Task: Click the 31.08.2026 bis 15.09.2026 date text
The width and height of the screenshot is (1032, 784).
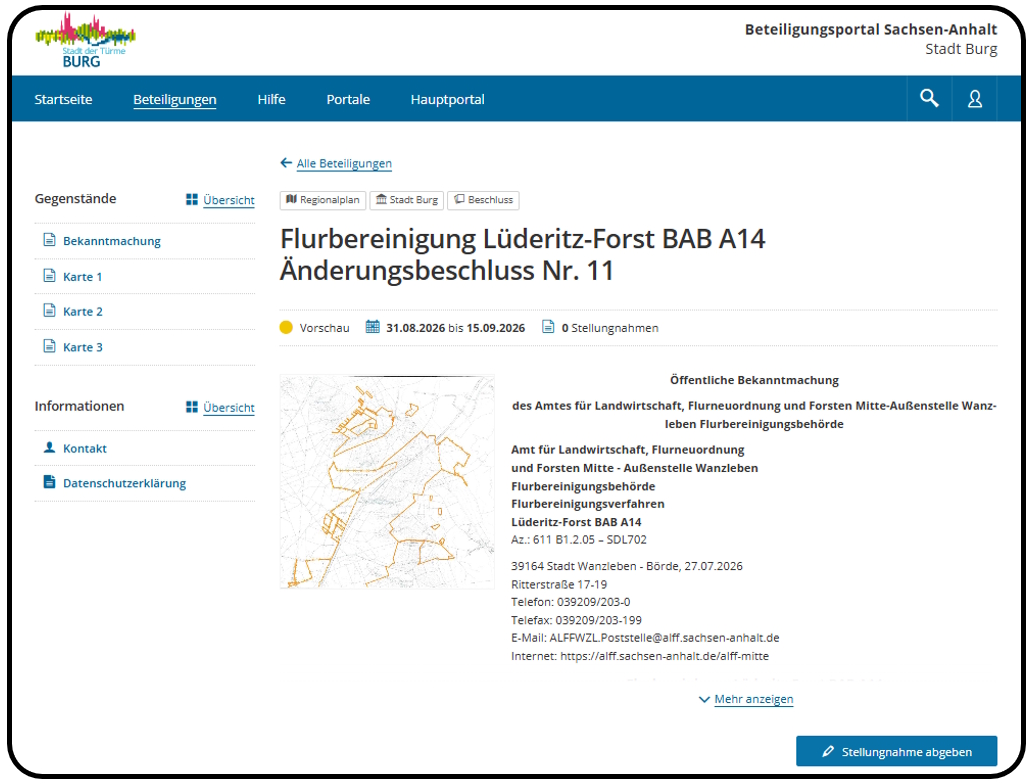Action: 455,328
